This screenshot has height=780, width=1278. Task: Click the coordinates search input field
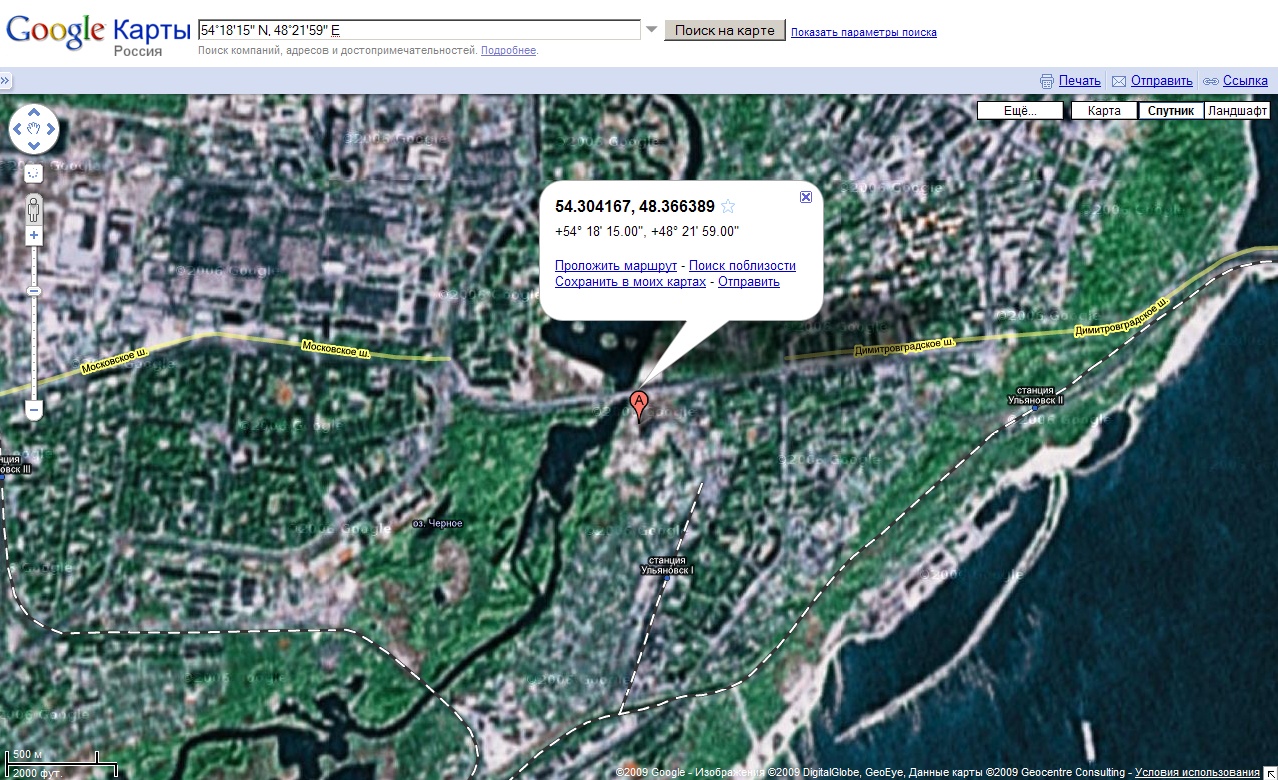(419, 30)
